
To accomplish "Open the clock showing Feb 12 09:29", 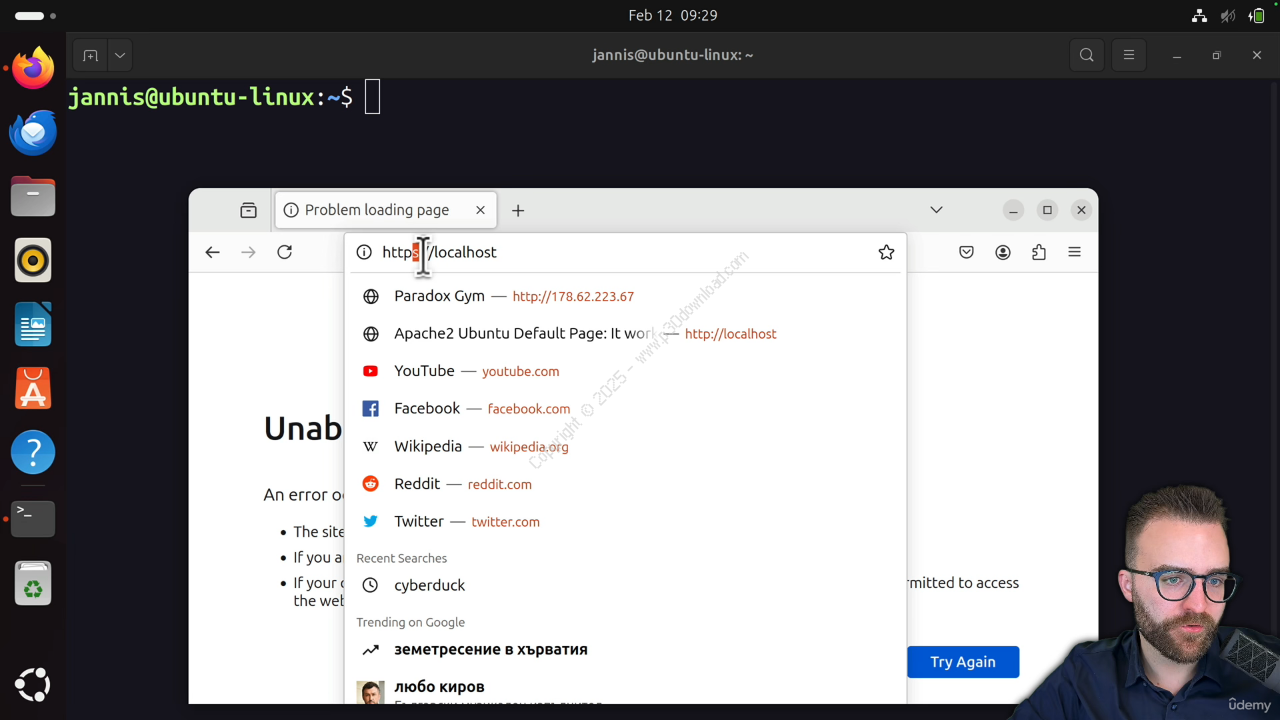I will pyautogui.click(x=673, y=16).
